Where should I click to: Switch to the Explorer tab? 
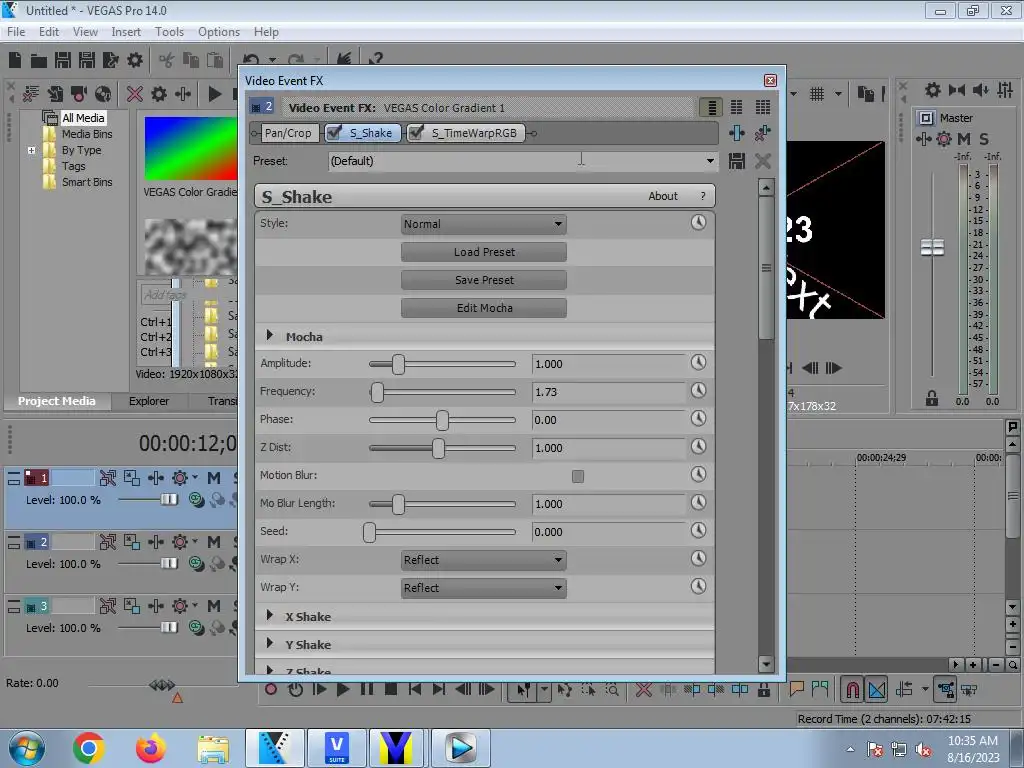[149, 401]
